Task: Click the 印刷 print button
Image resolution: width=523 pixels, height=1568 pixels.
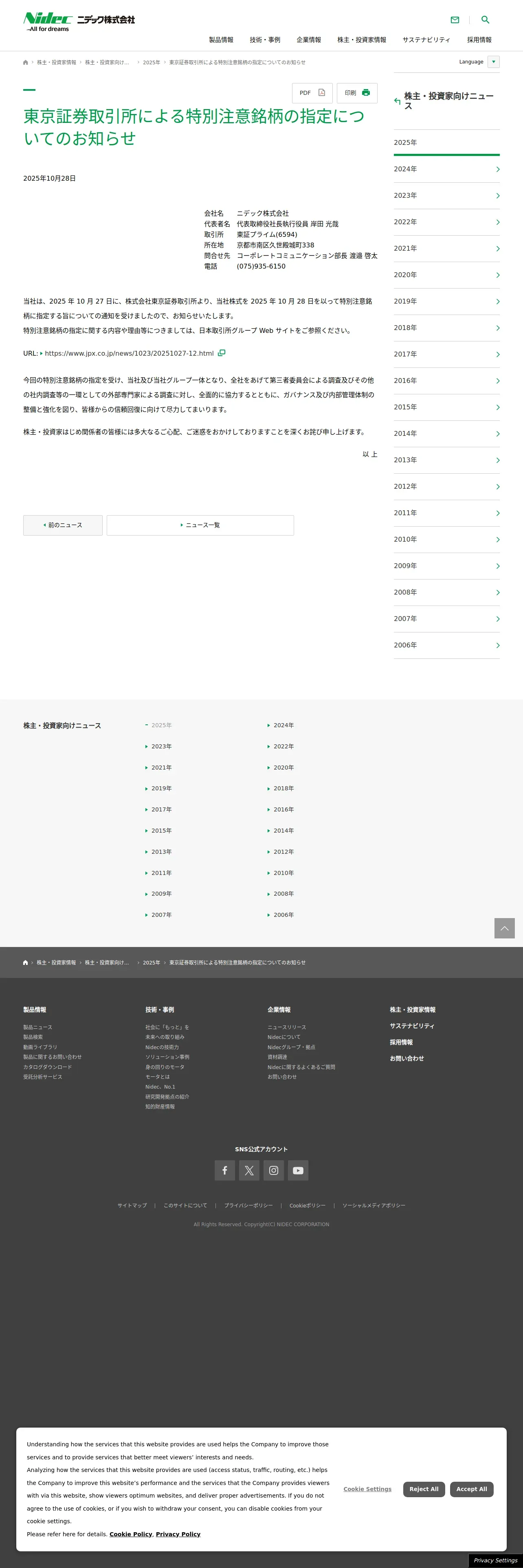Action: click(357, 93)
